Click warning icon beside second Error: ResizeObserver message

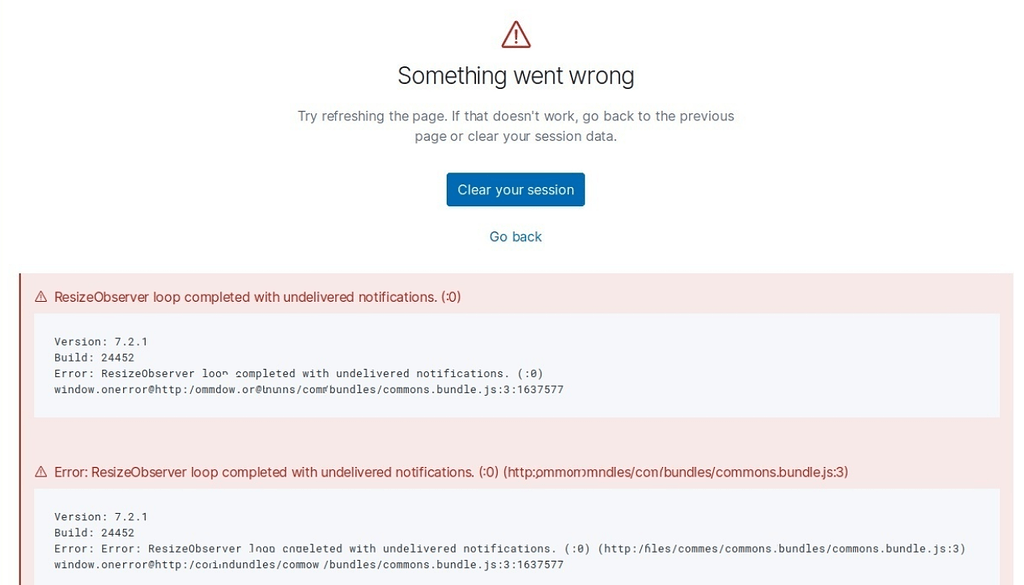(x=40, y=471)
